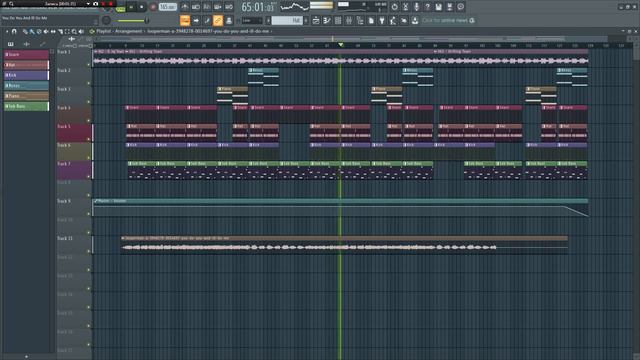640x360 pixels.
Task: Toggle the orange typing keyboard button
Action: [x=184, y=20]
